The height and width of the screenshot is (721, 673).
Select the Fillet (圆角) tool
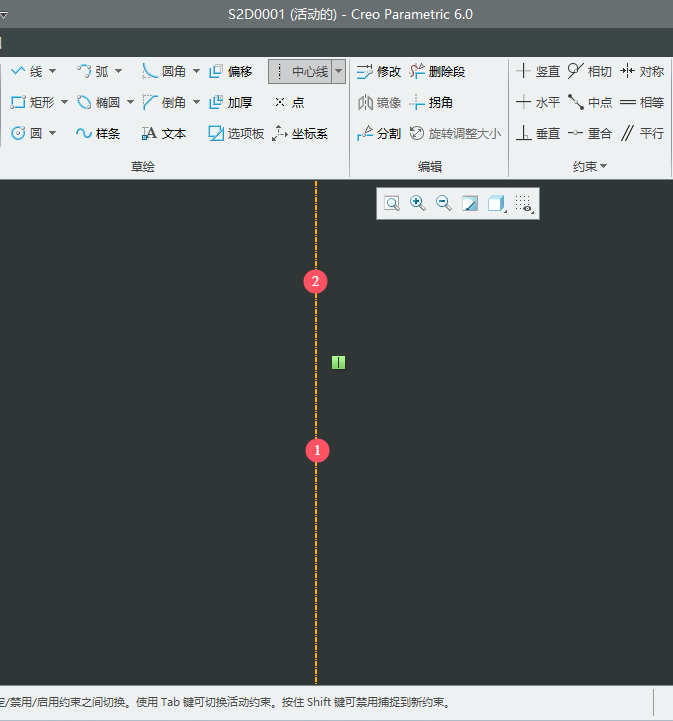click(164, 72)
